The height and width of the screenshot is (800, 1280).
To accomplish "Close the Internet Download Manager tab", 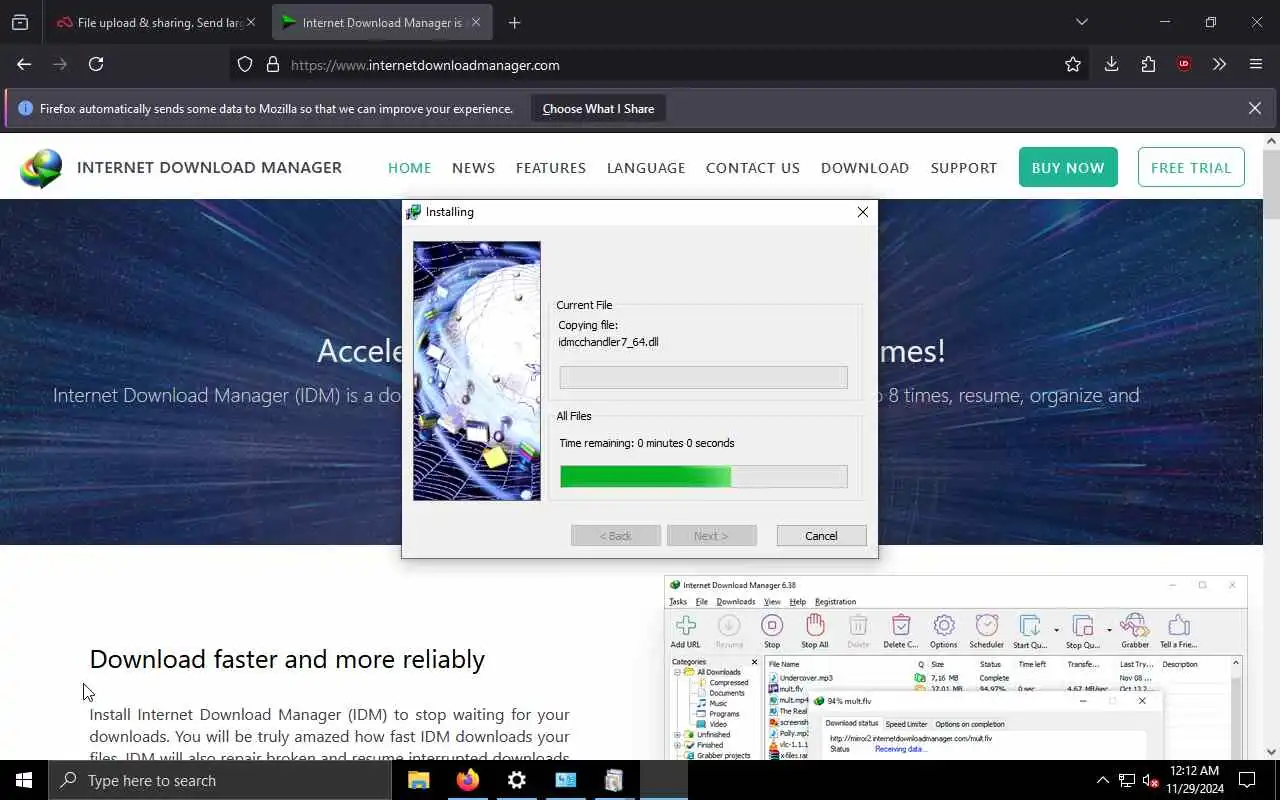I will (476, 22).
